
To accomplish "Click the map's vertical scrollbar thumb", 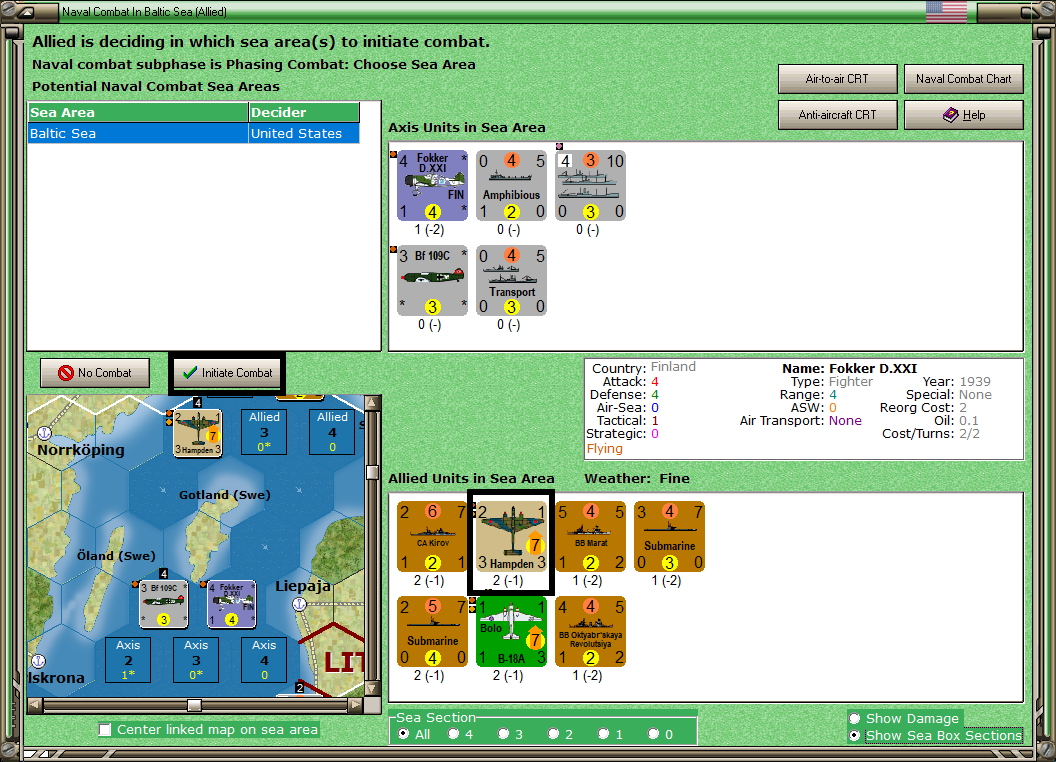I will point(372,472).
